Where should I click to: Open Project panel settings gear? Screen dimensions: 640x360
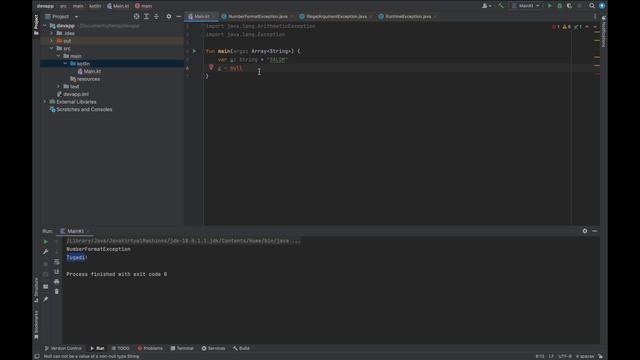169,16
